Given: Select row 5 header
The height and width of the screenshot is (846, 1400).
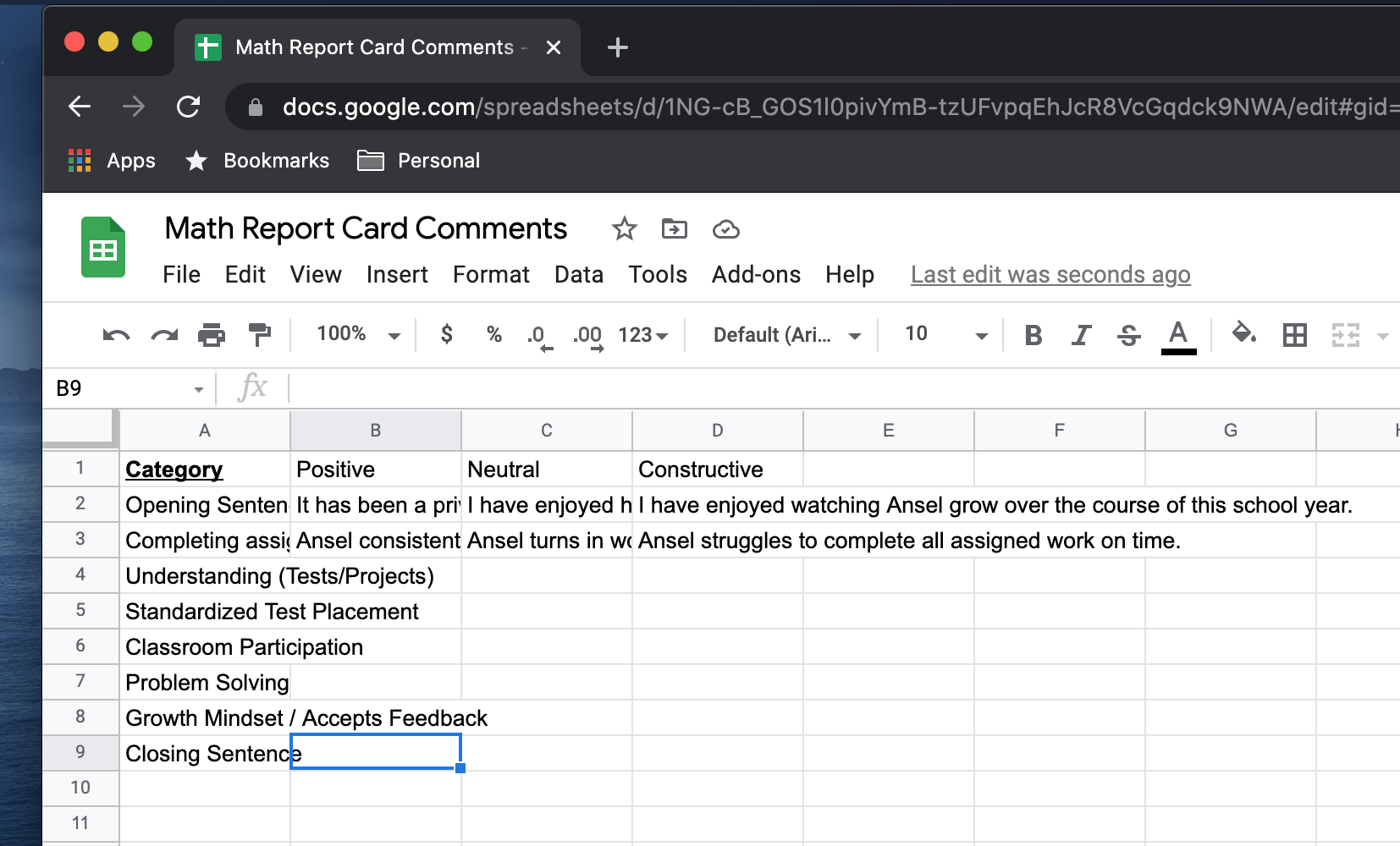Looking at the screenshot, I should point(80,610).
